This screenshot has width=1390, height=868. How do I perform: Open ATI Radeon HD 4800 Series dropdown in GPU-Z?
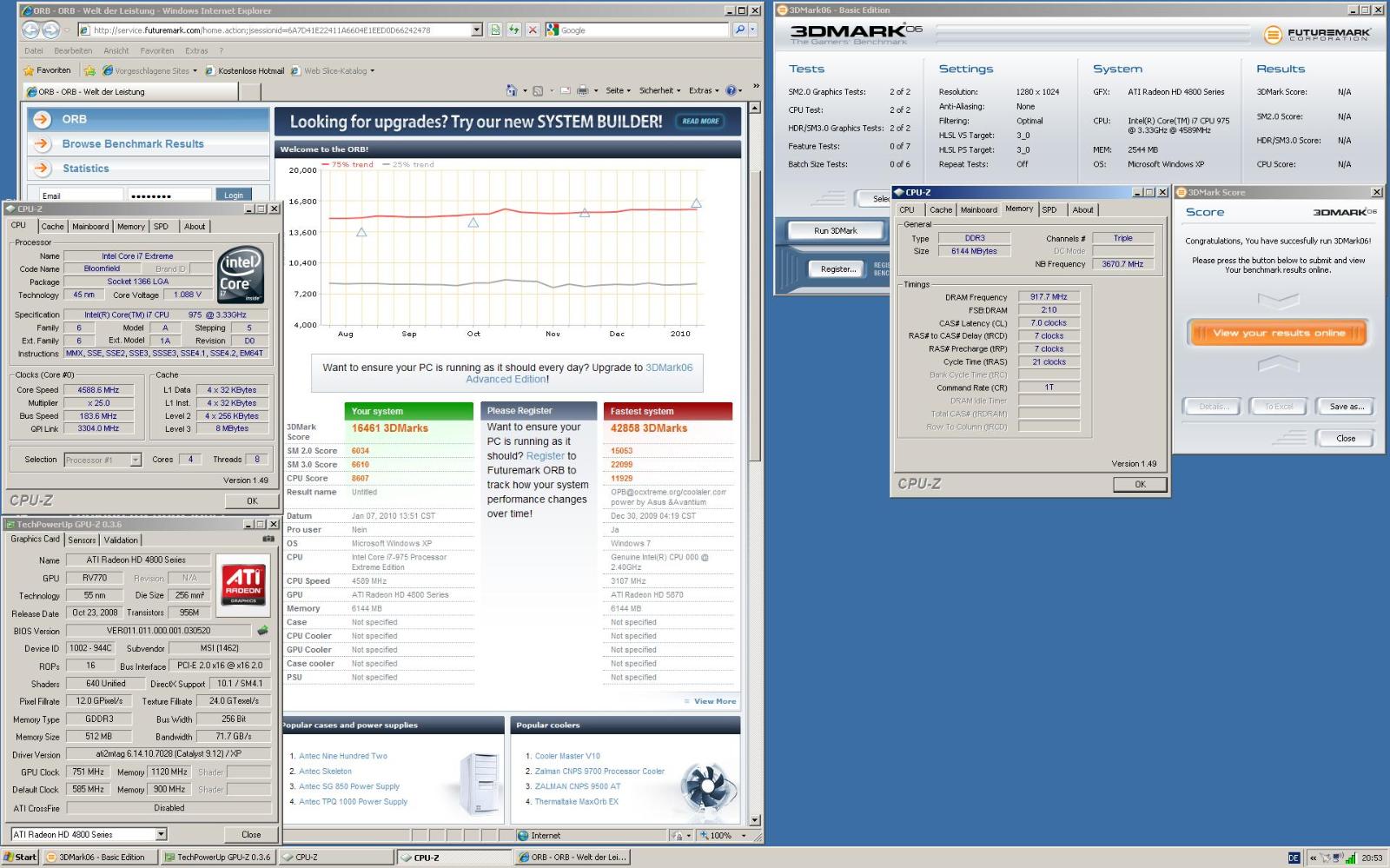tap(161, 834)
